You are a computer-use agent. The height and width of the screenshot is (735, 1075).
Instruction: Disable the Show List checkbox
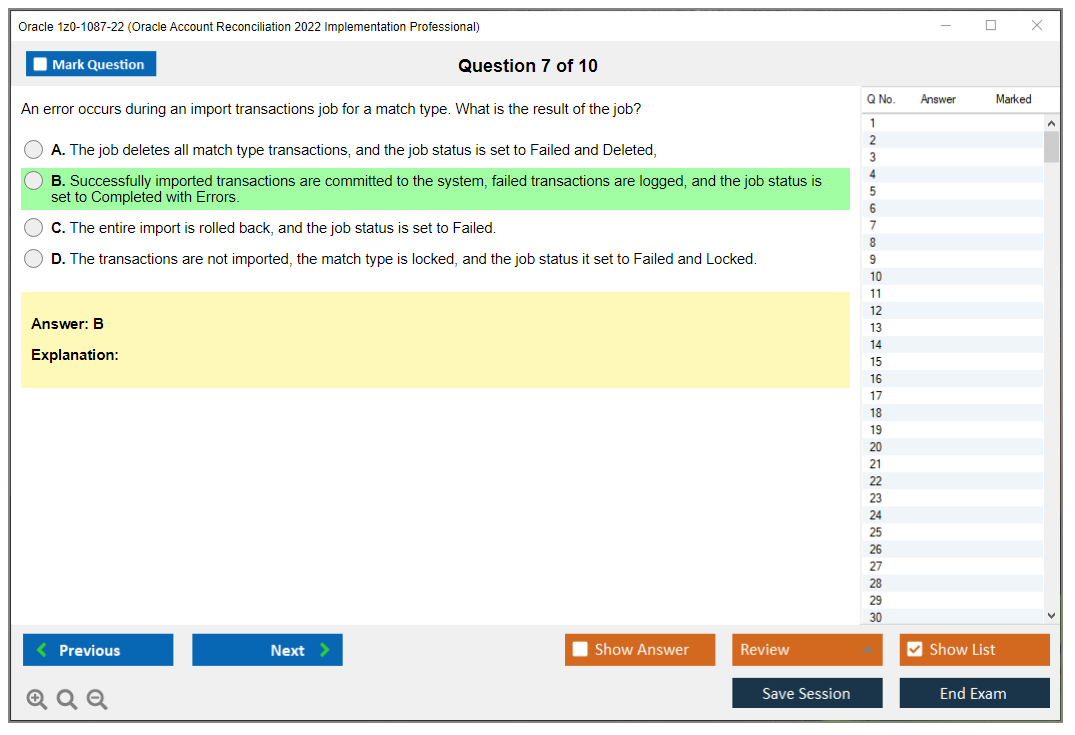[x=914, y=649]
